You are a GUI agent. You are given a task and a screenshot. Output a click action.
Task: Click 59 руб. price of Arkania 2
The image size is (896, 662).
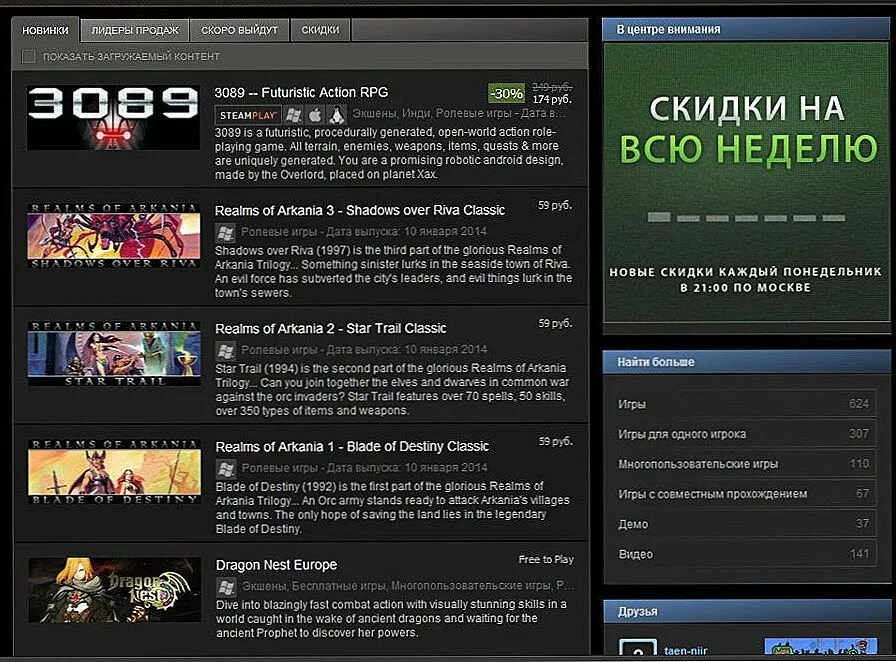click(x=555, y=324)
